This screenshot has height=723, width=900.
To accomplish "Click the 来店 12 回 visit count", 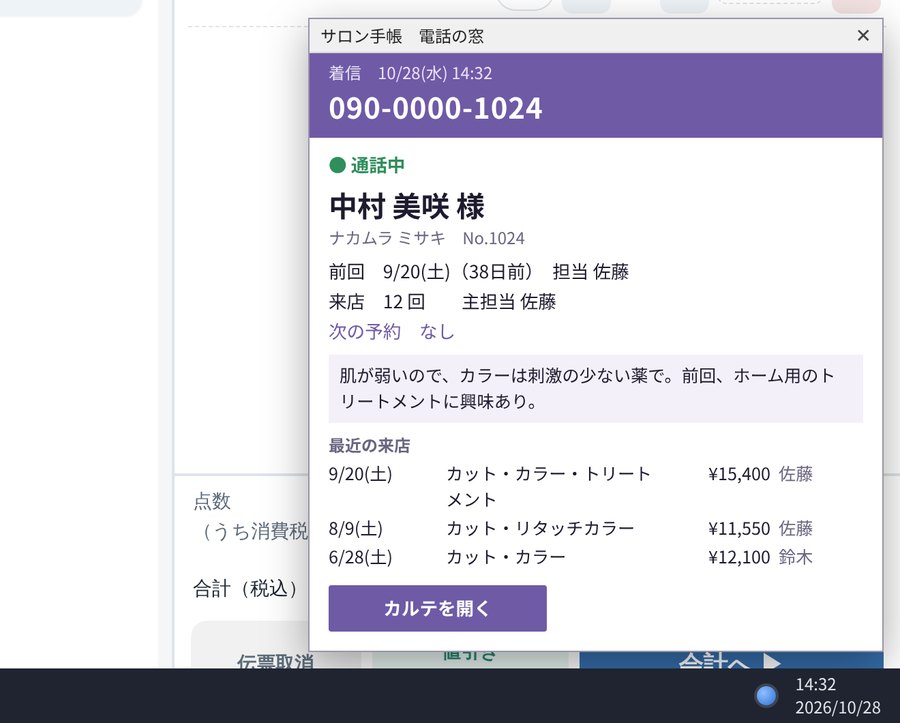I will [377, 302].
